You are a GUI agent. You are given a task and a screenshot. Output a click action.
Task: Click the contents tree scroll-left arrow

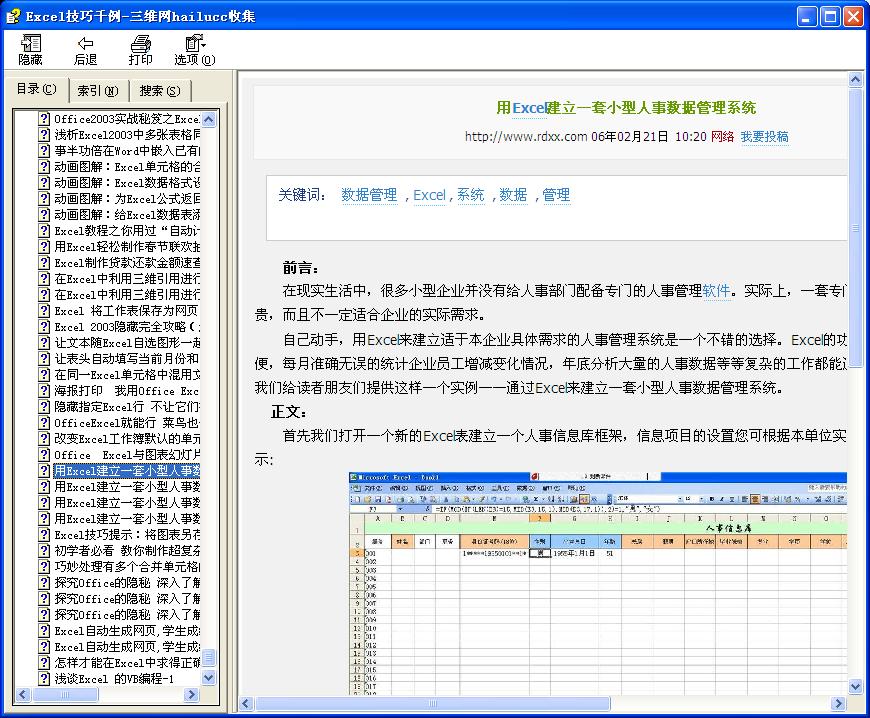[x=23, y=694]
